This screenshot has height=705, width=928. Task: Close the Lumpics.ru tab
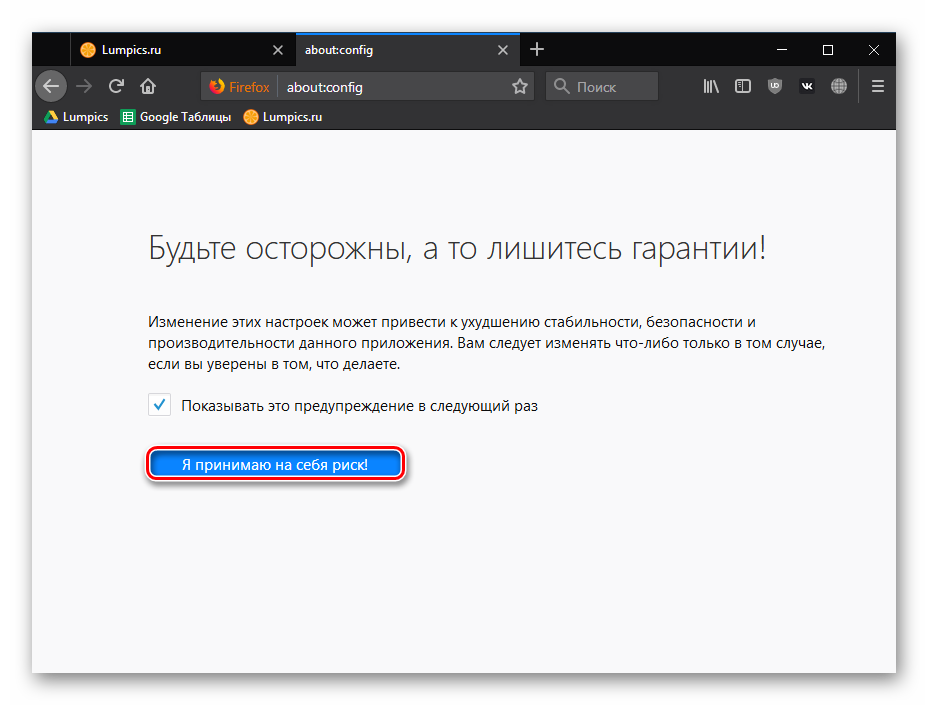(x=278, y=50)
